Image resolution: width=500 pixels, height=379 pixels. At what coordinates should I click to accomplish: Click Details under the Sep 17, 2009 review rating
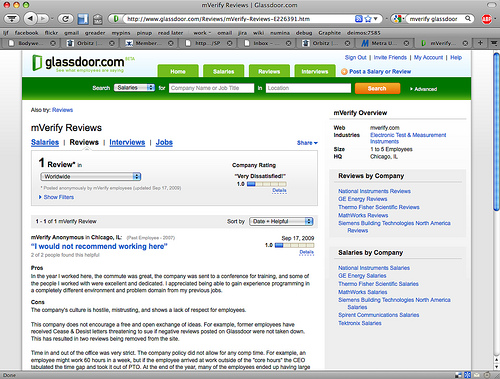[307, 252]
